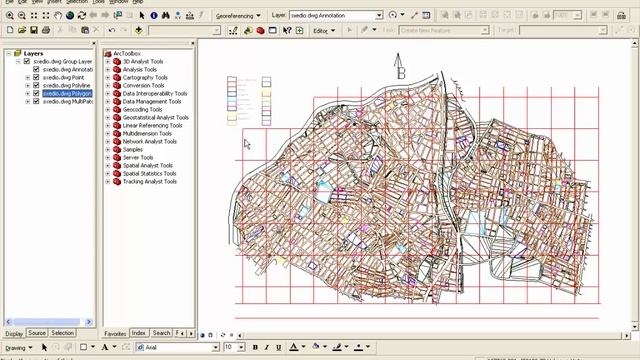Select the sxedio.dwg Polygon layer name
Viewport: 640px width, 360px height.
67,93
